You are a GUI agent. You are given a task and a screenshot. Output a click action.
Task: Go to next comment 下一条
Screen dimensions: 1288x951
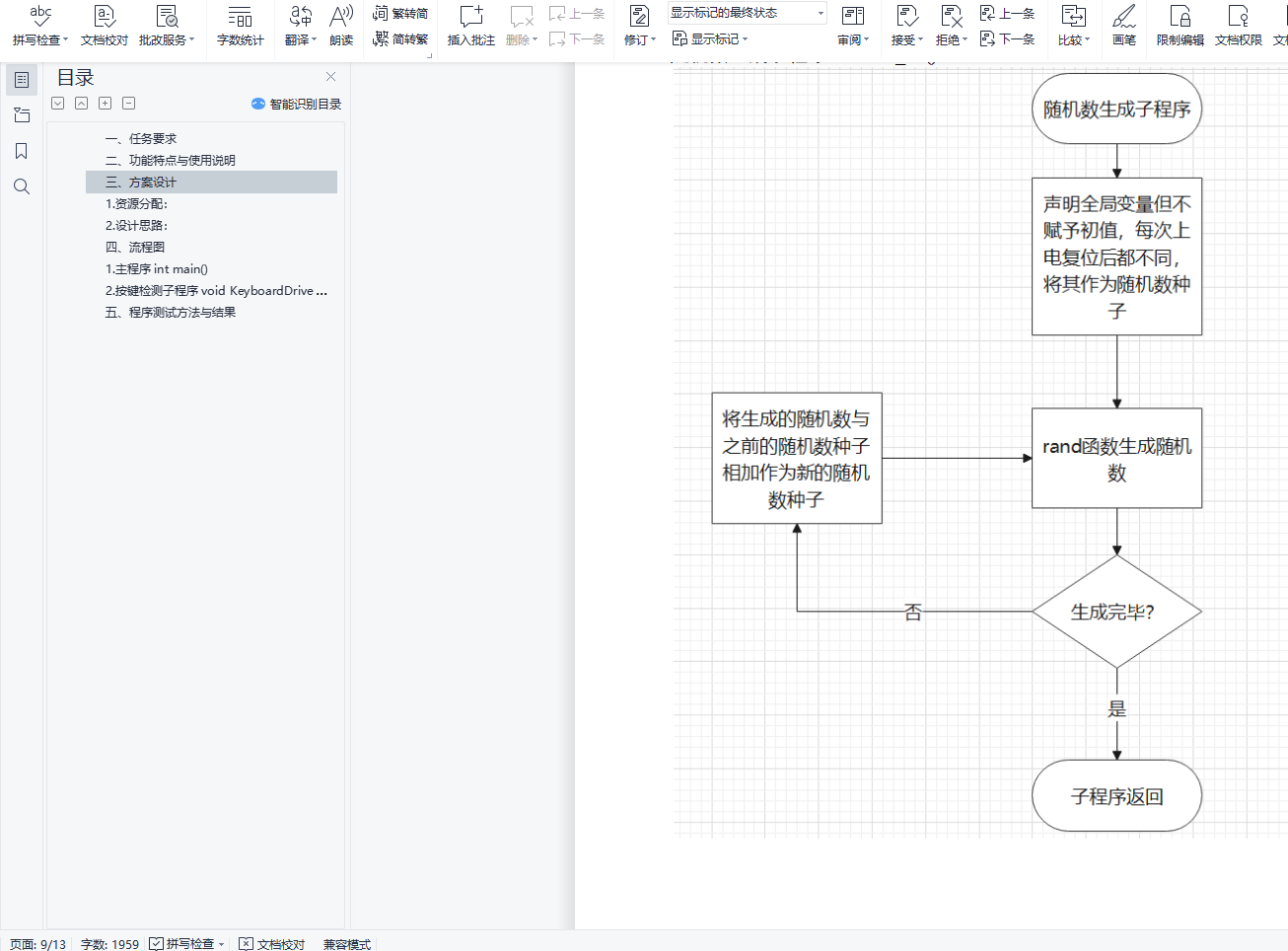click(577, 39)
